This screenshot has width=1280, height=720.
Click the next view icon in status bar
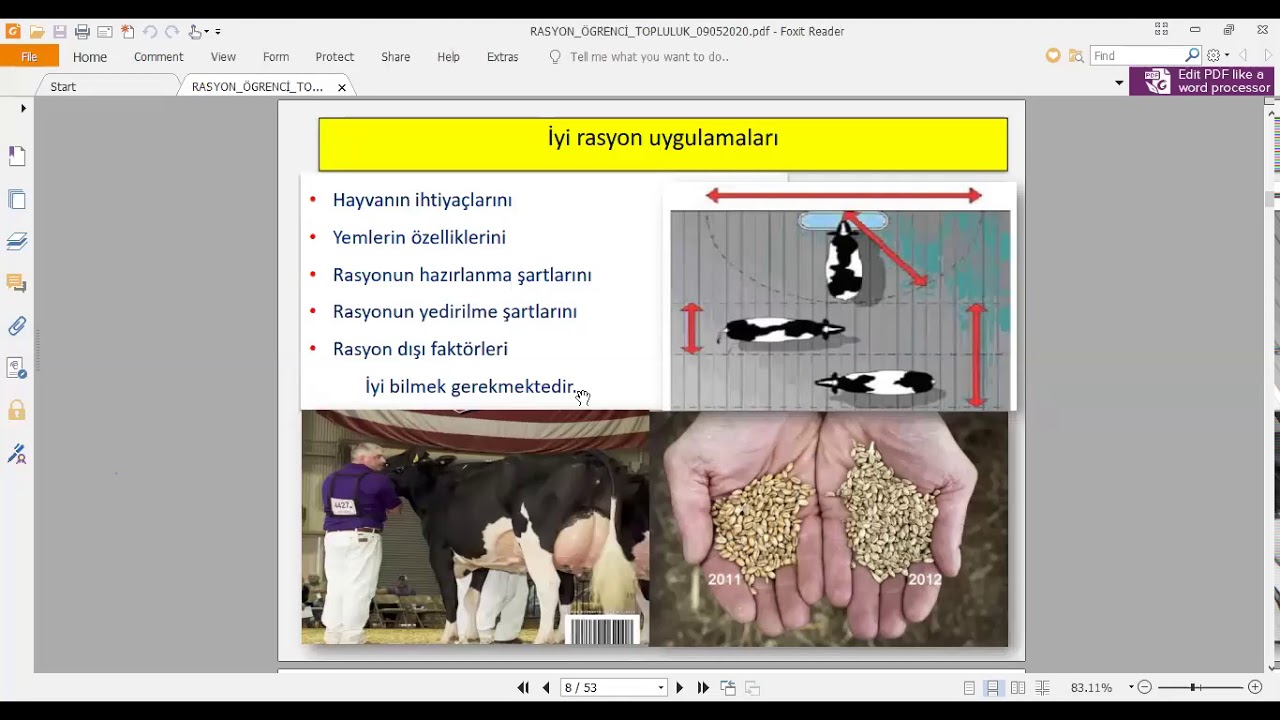[x=753, y=688]
